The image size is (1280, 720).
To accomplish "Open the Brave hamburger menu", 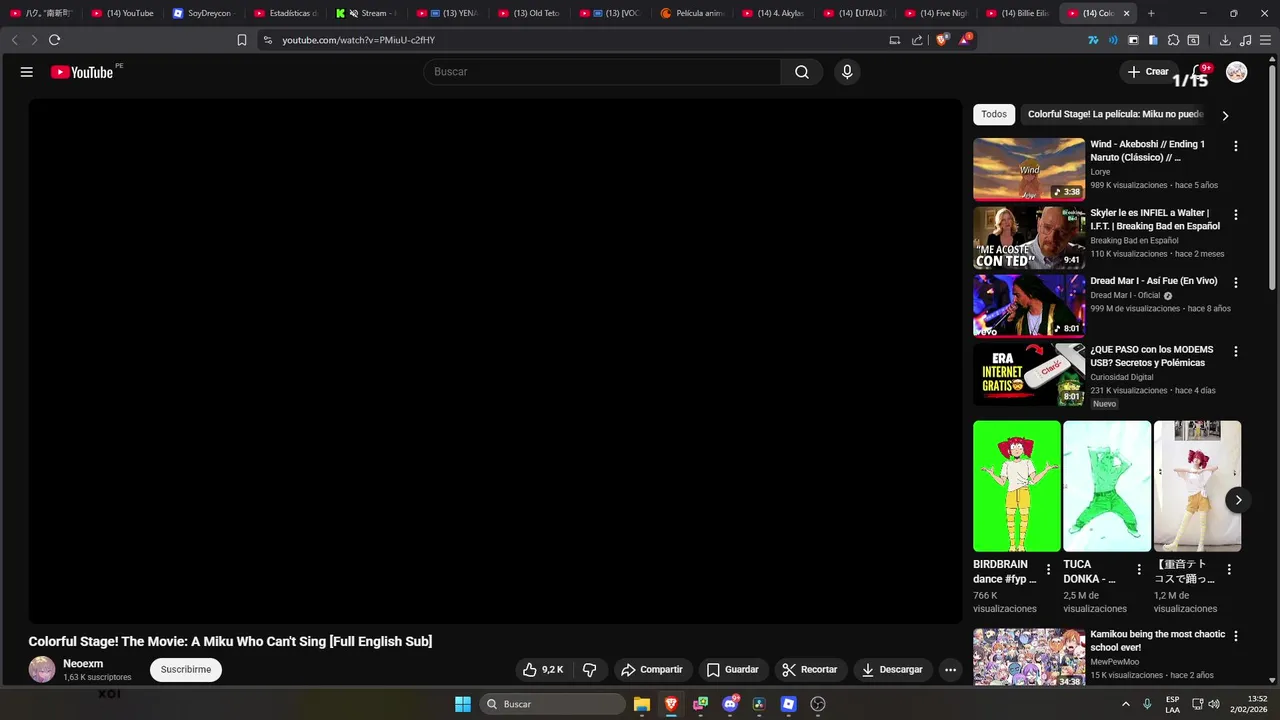I will point(1265,40).
